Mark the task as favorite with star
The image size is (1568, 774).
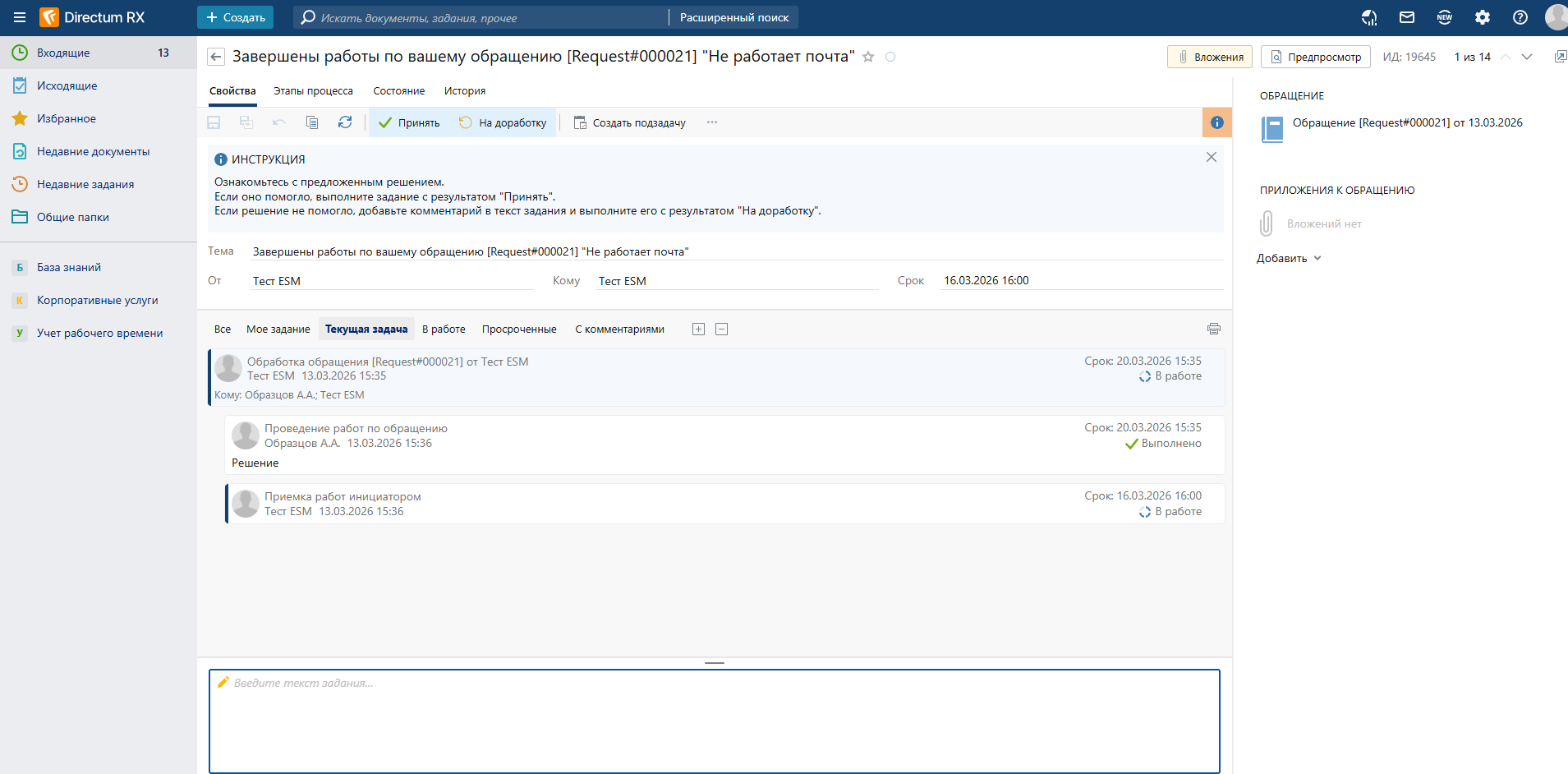point(868,57)
